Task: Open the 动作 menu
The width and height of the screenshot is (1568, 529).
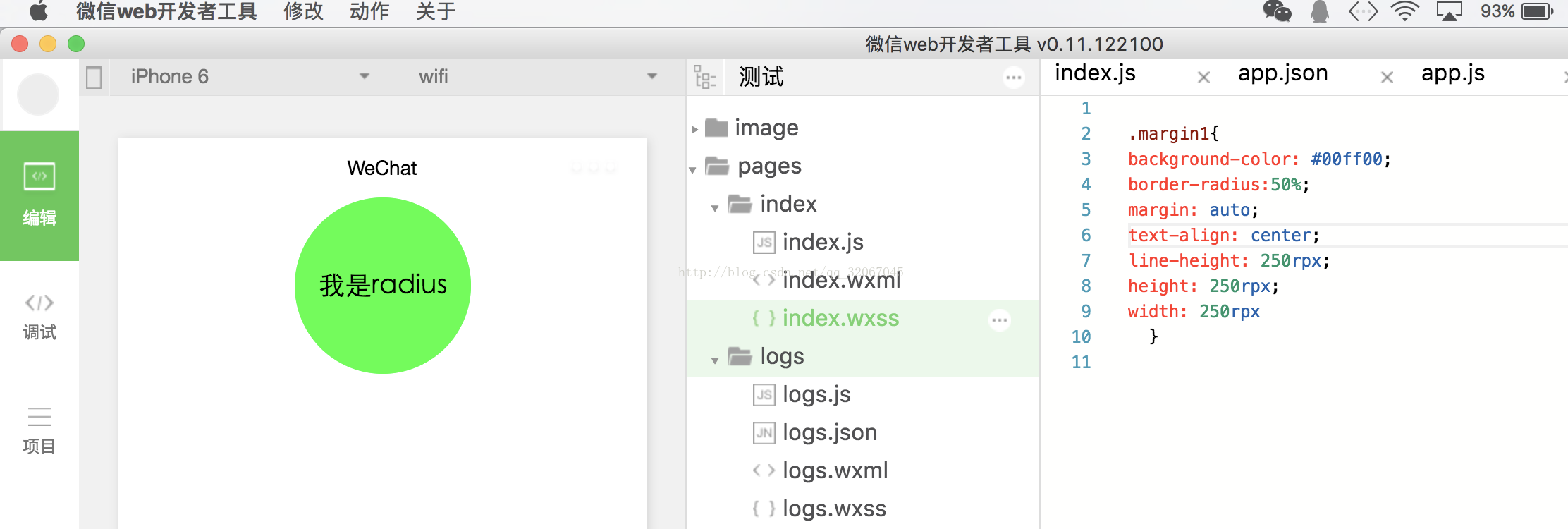Action: coord(369,11)
